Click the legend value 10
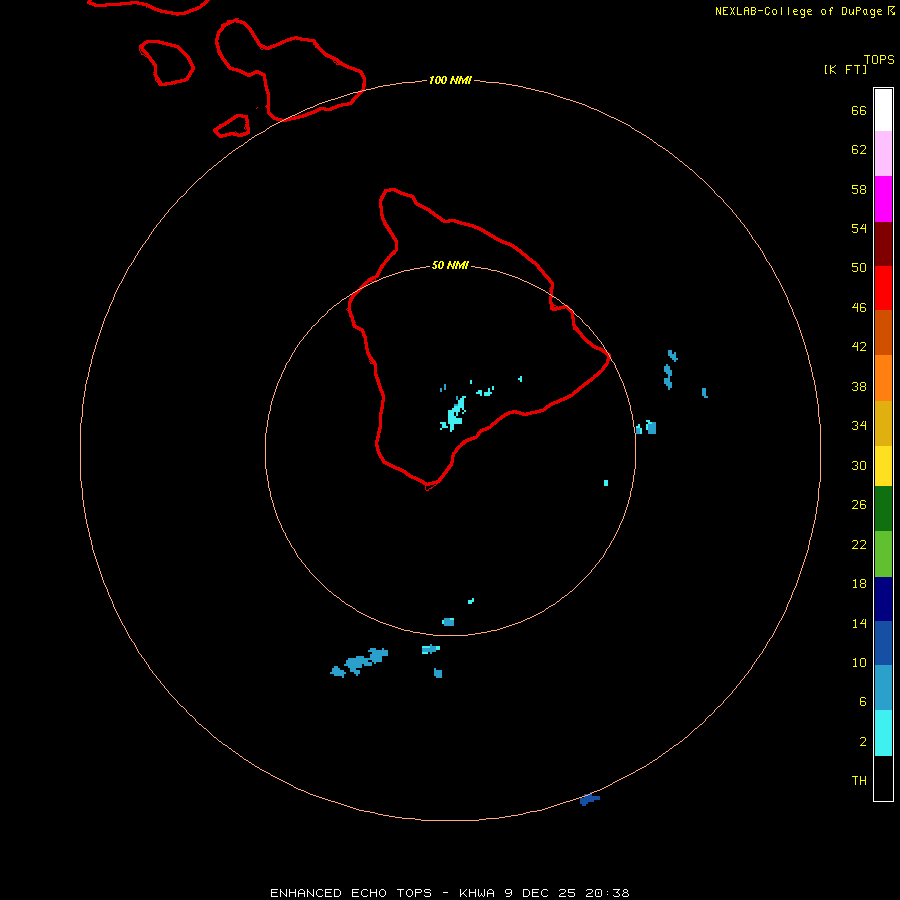The height and width of the screenshot is (900, 900). click(x=859, y=662)
